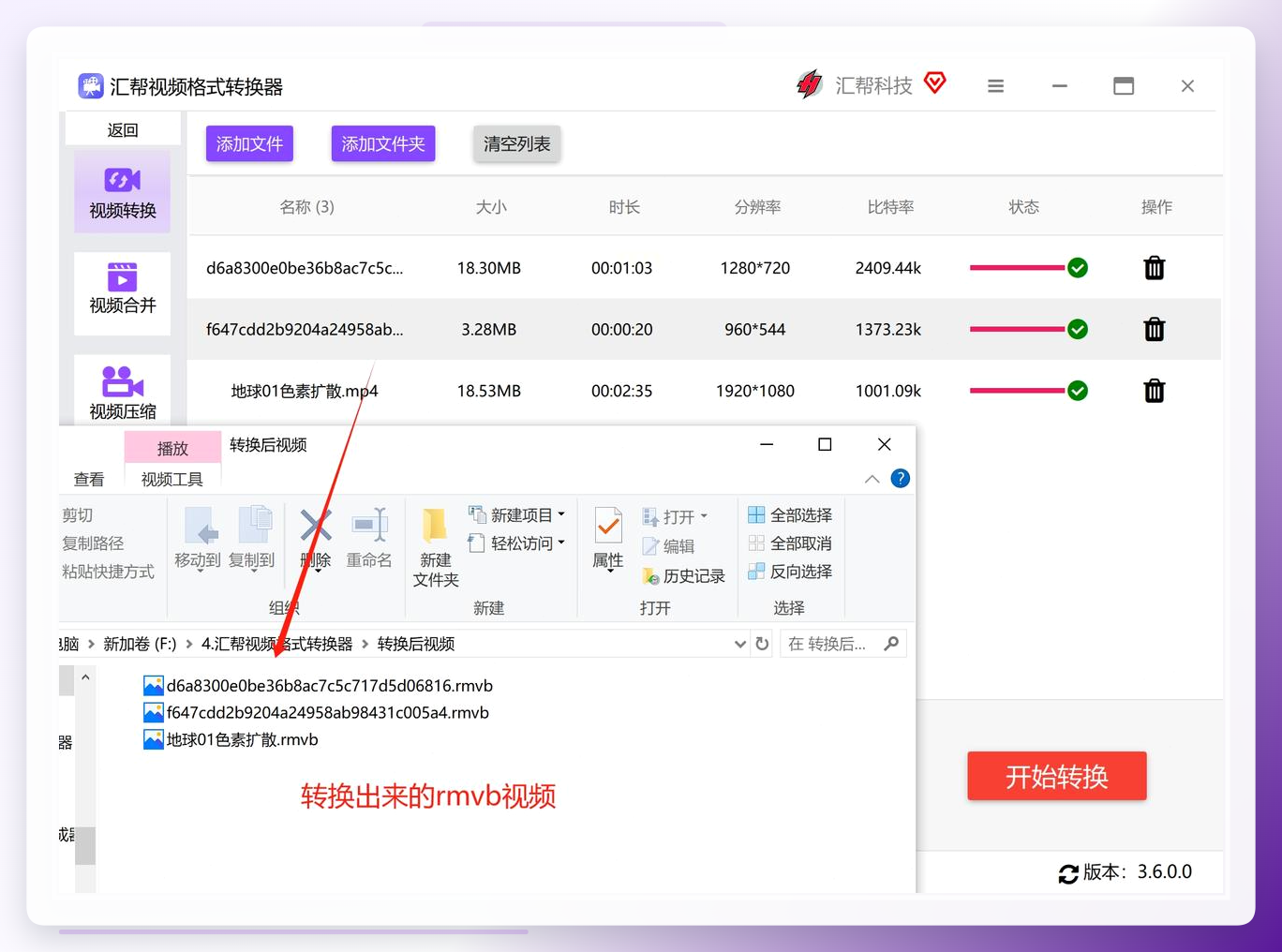The image size is (1282, 952).
Task: Click the green checkmark for 地球01色素扩散.mp4 row
Action: 1078,391
